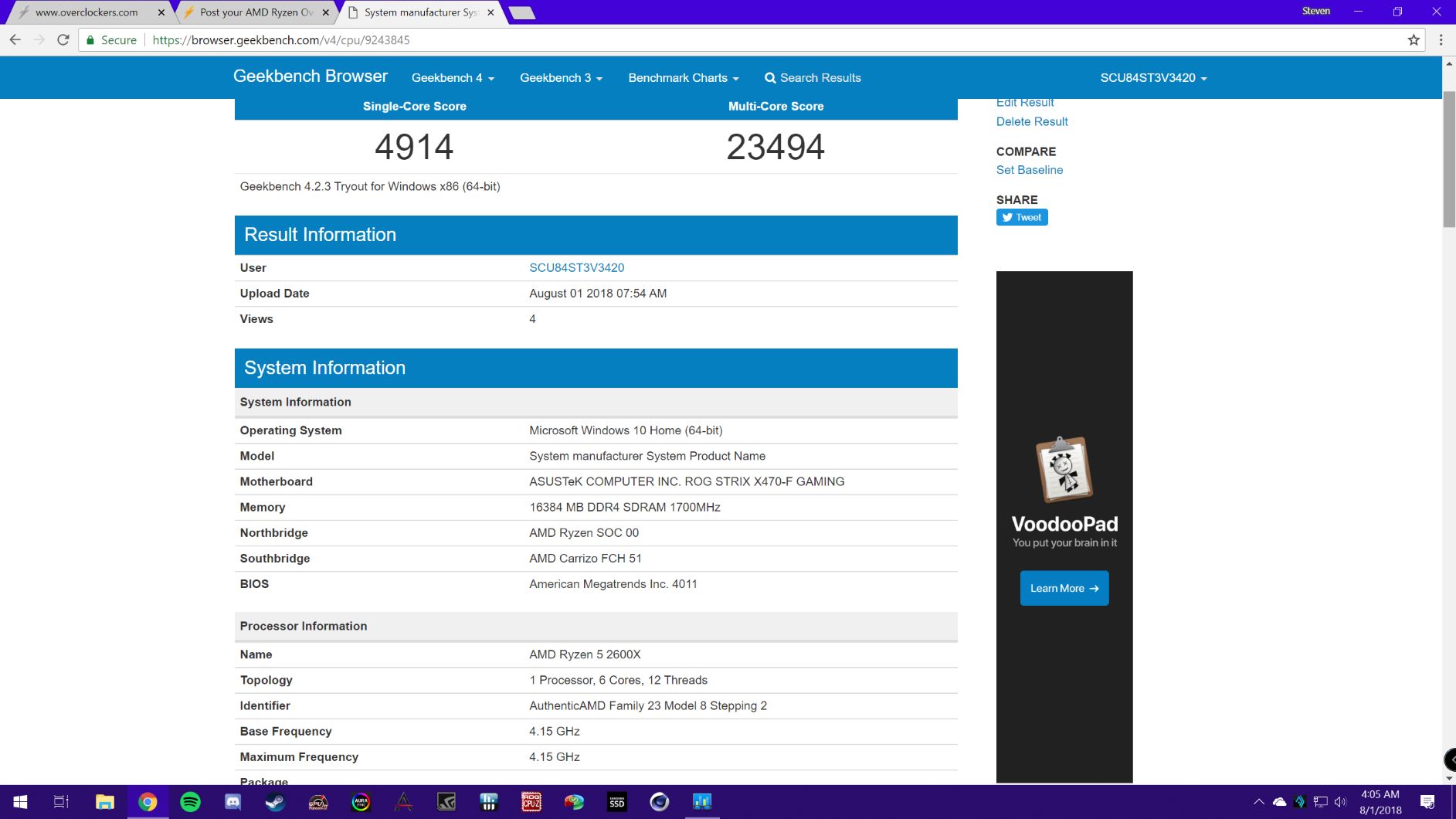Screen dimensions: 1456x819
Task: Click the green Secure padlock icon
Action: (90, 39)
